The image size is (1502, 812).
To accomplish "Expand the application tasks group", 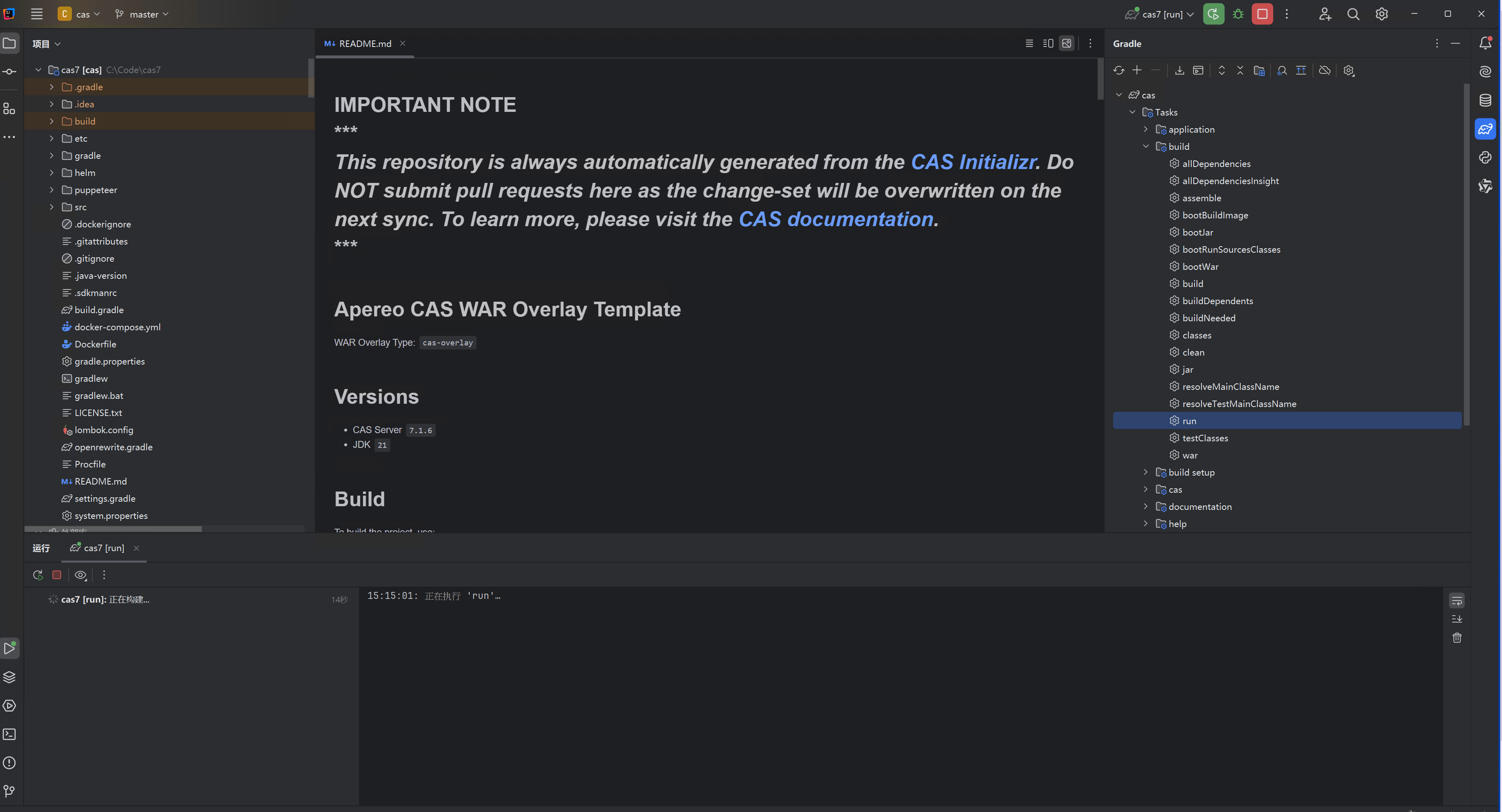I will [x=1146, y=129].
